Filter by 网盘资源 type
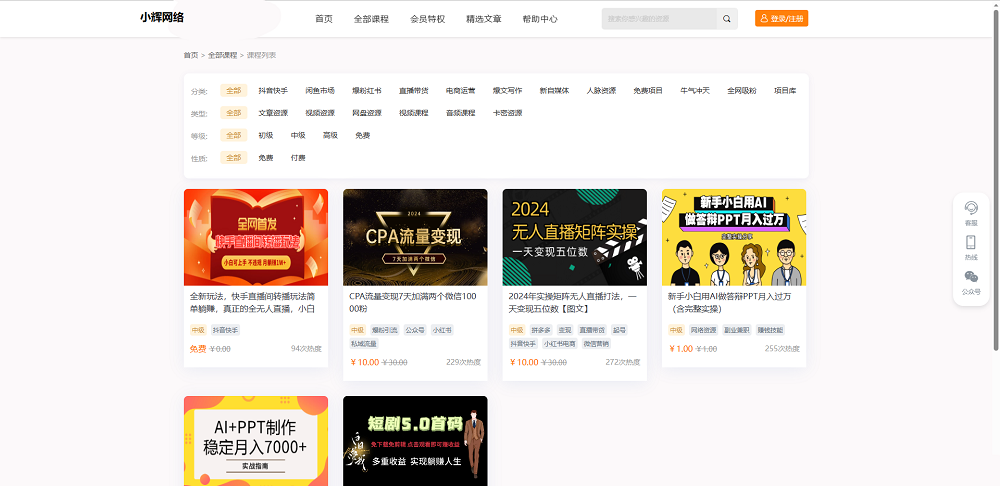The height and width of the screenshot is (486, 1000). [x=367, y=113]
